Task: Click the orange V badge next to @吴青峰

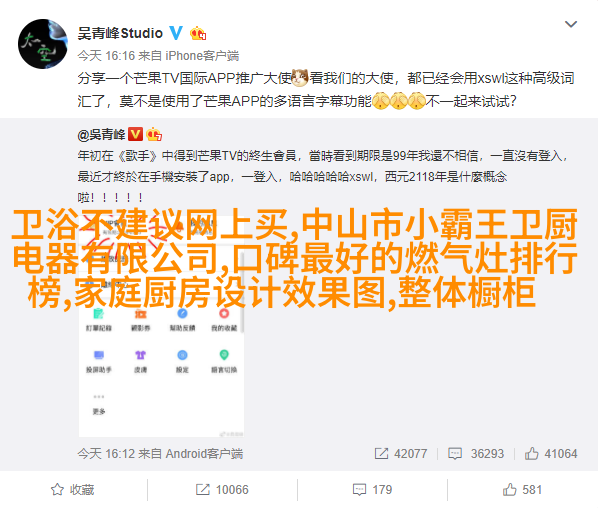Action: (x=135, y=134)
